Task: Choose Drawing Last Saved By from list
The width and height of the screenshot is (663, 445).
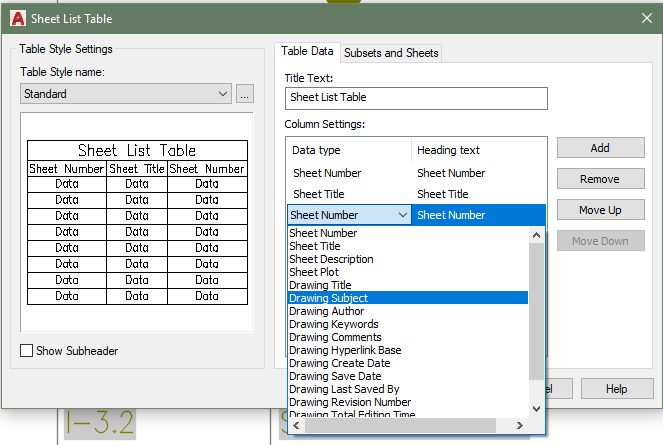Action: tap(408, 389)
